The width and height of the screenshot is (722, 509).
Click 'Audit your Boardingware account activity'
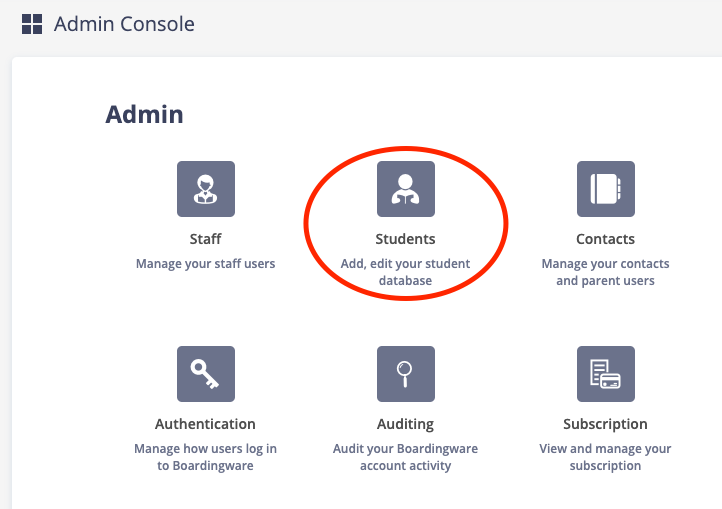[405, 457]
